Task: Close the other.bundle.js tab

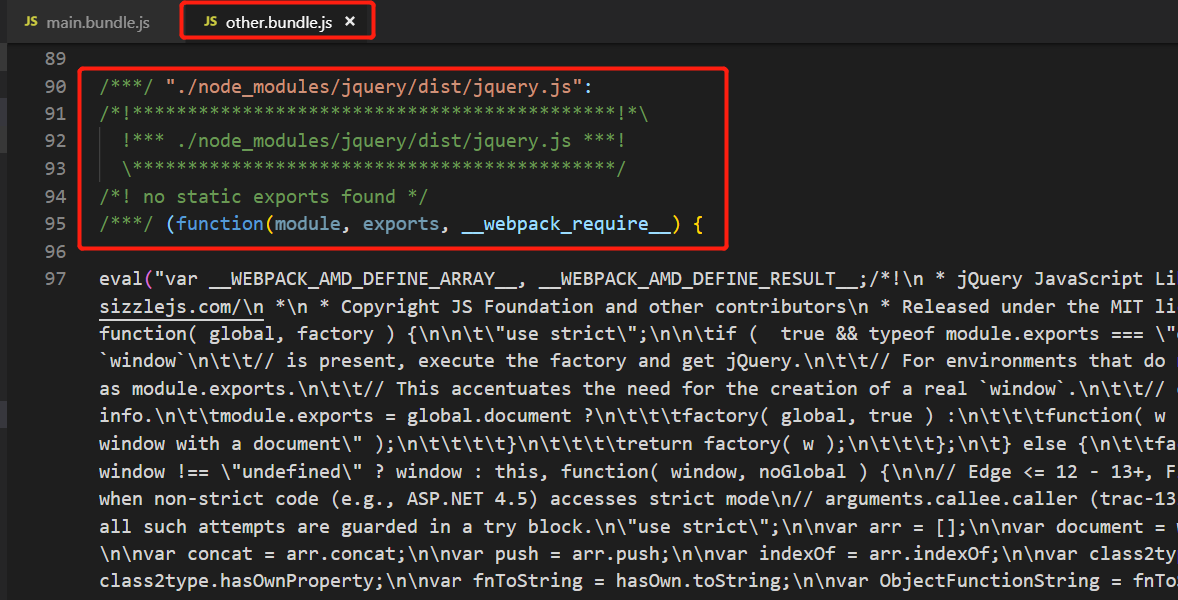Action: point(349,23)
